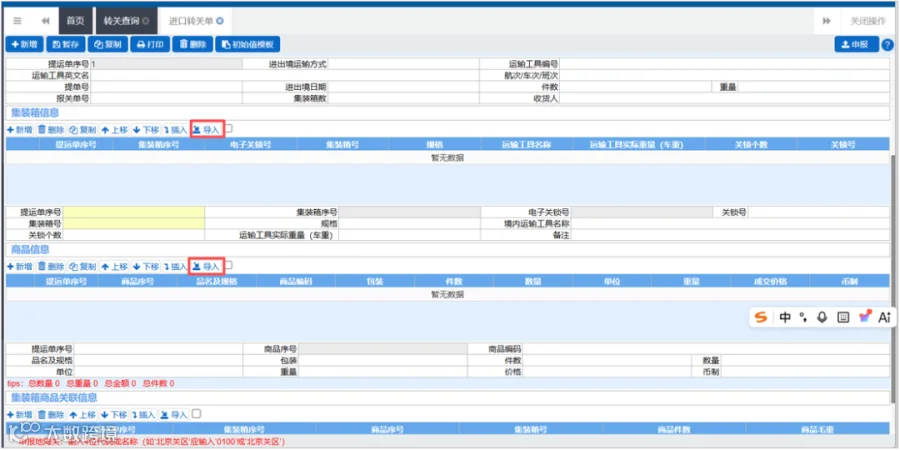Image resolution: width=900 pixels, height=450 pixels.
Task: Click the Ai assistant icon on IME bar
Action: pos(884,317)
